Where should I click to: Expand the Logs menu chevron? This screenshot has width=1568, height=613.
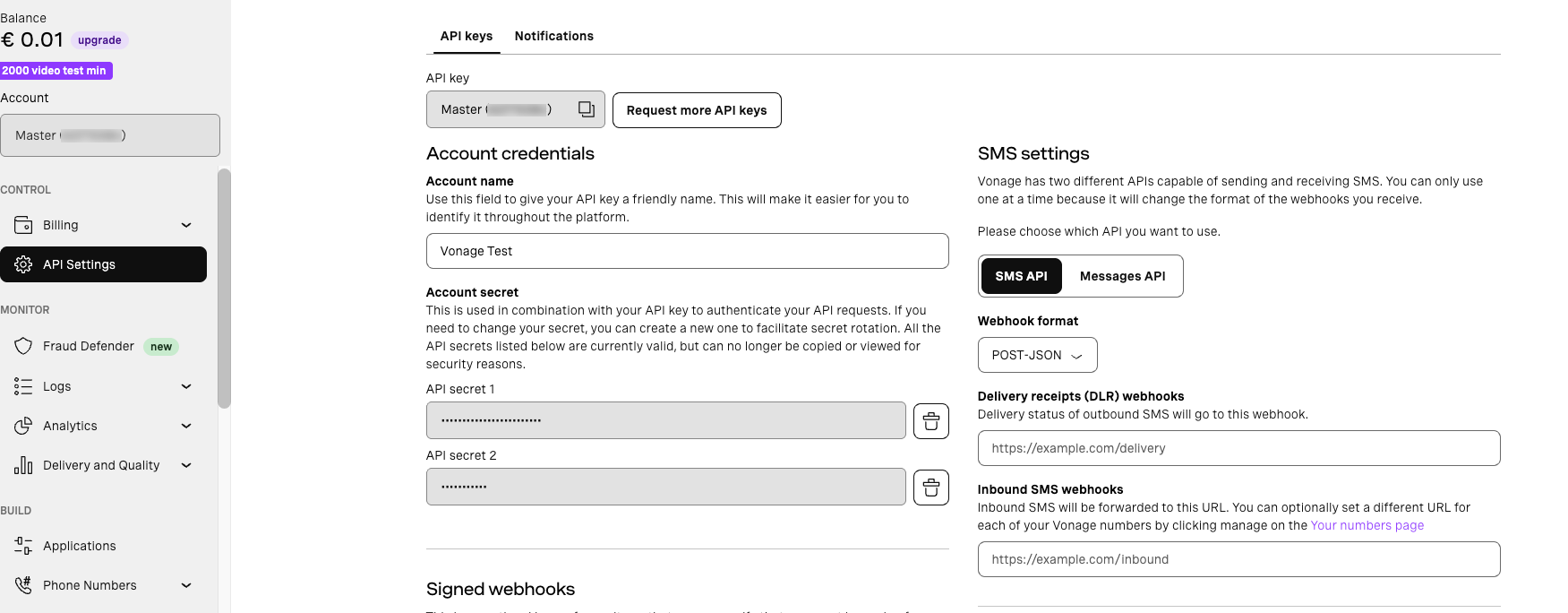pos(186,386)
